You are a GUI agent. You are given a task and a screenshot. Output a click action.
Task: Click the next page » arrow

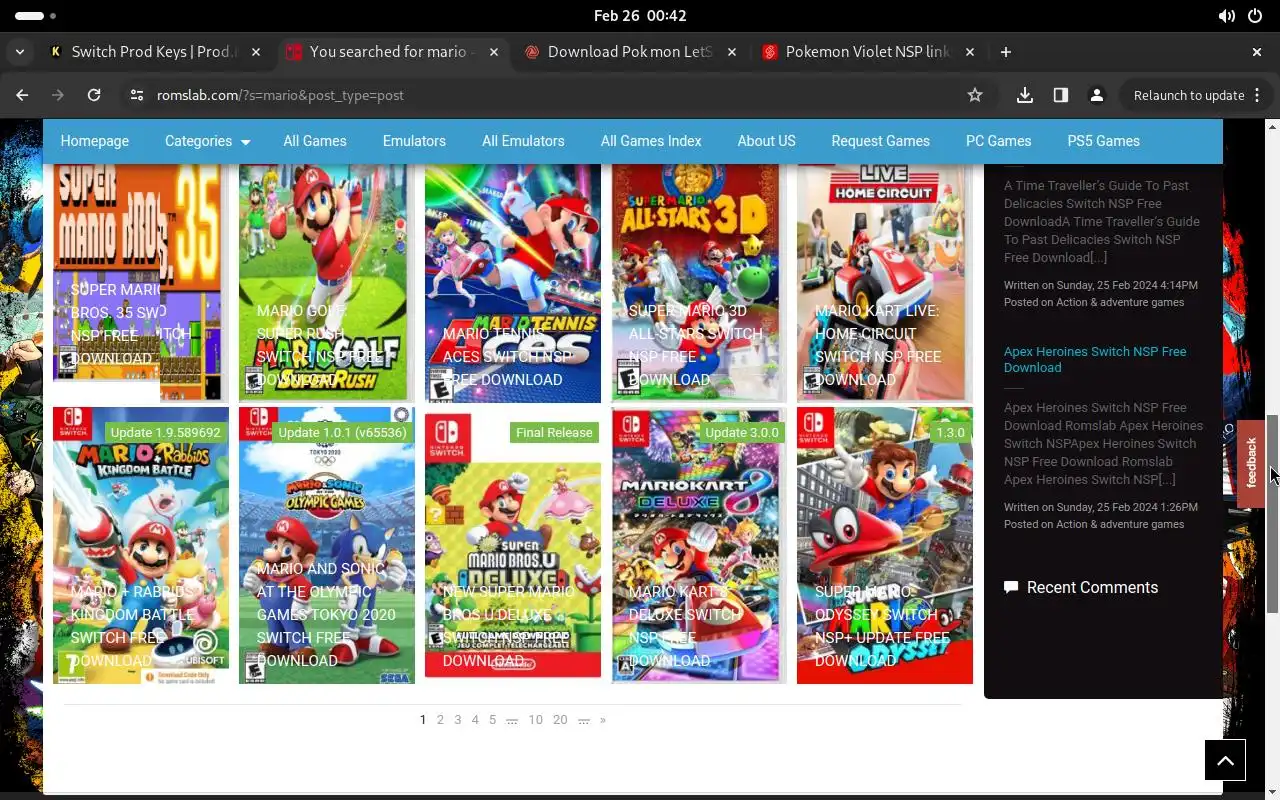tap(602, 720)
